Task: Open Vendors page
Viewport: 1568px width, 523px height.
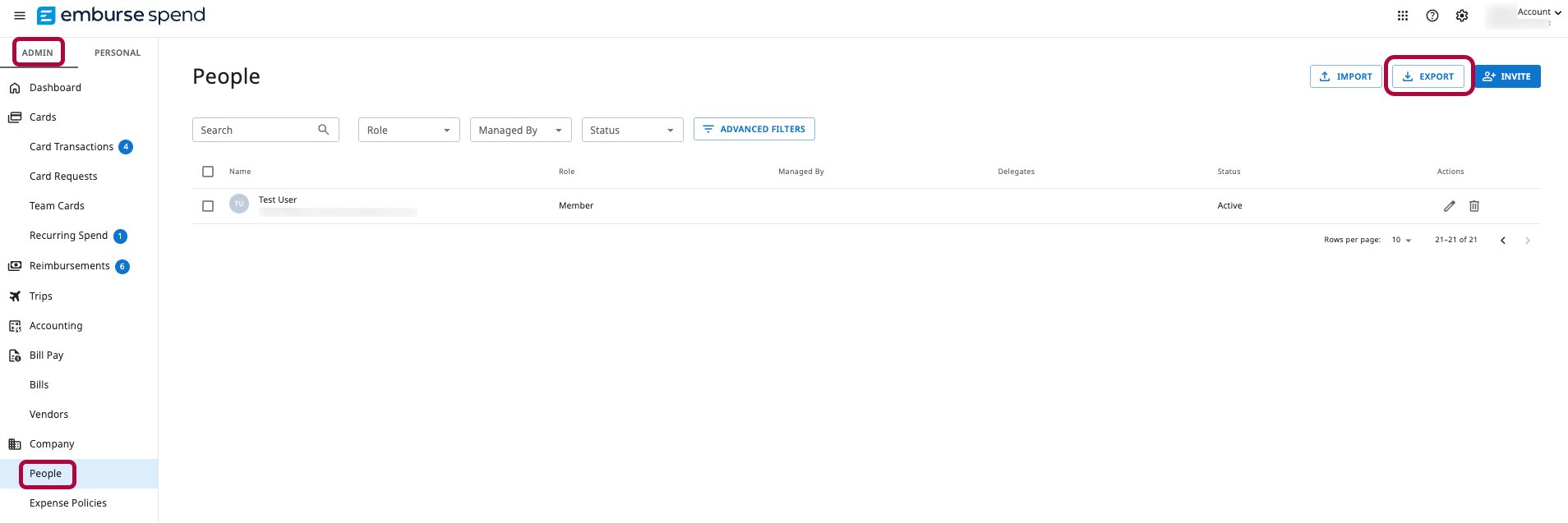Action: coord(48,415)
